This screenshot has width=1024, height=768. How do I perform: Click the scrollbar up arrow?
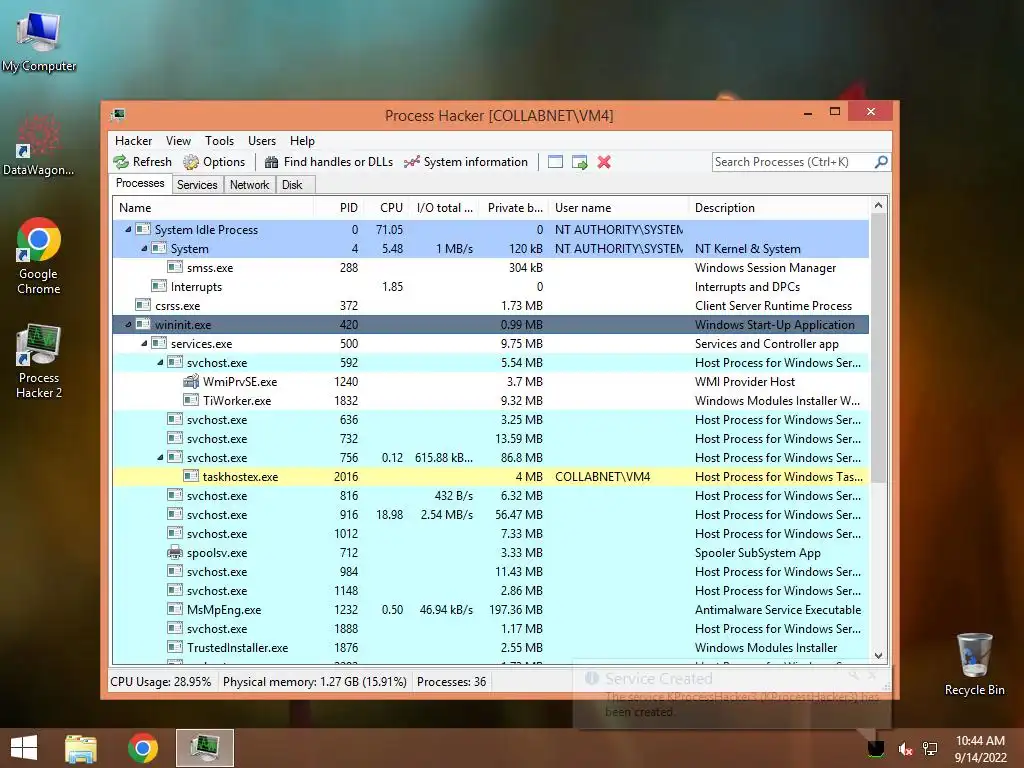(878, 206)
